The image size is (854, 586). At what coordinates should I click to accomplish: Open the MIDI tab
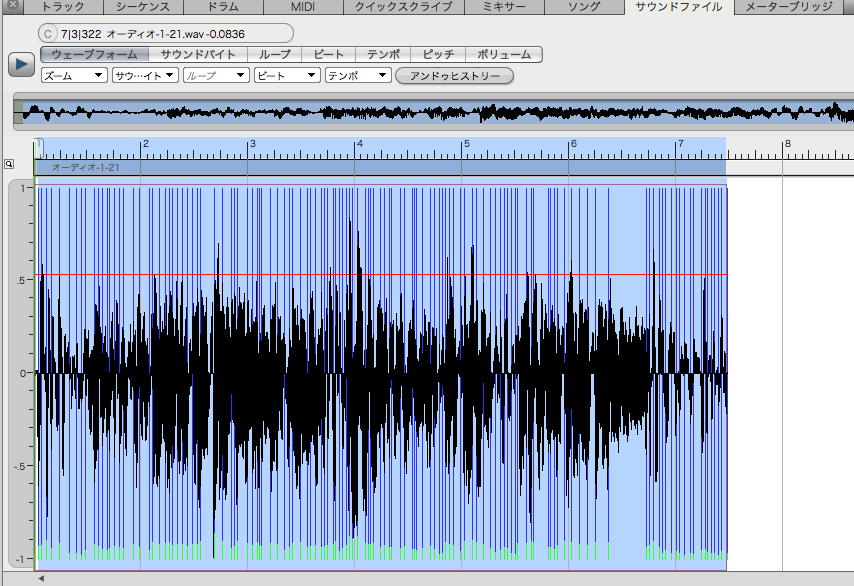click(303, 7)
